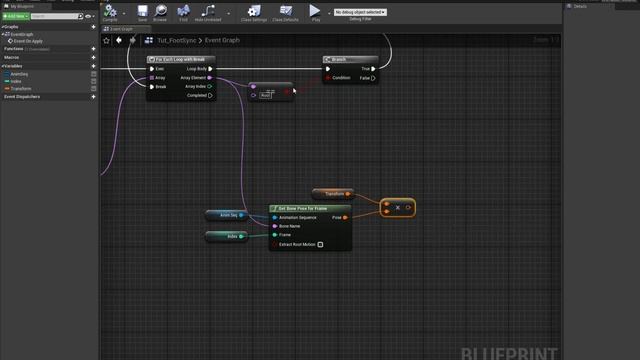Toggle Hide Unrelated nodes

(x=208, y=13)
